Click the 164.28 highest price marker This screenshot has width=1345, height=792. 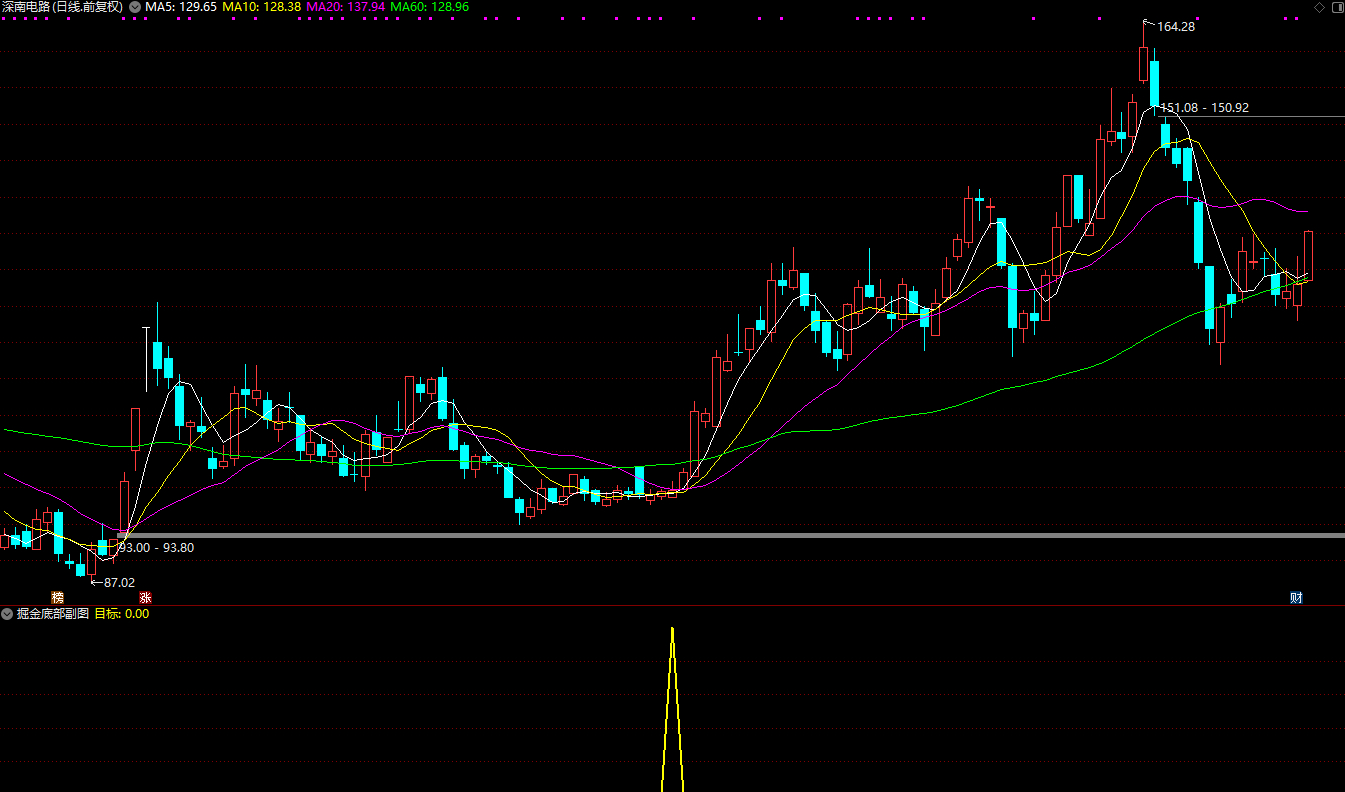click(1176, 27)
